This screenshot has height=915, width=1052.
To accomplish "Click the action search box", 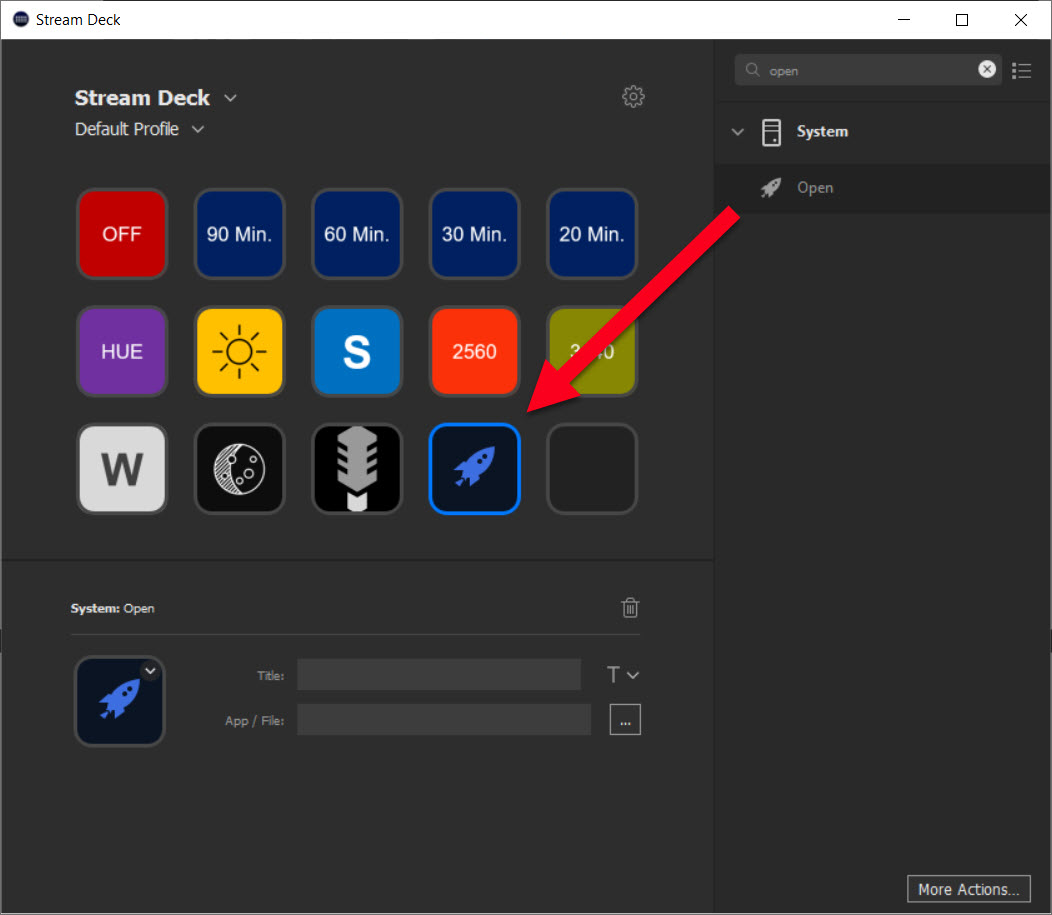I will (868, 70).
